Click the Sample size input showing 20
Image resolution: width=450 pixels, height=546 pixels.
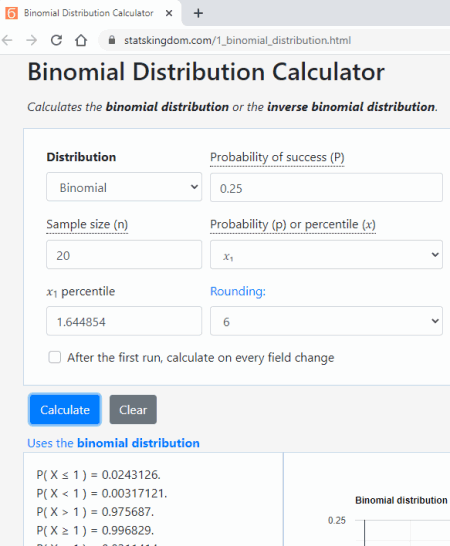tap(124, 255)
